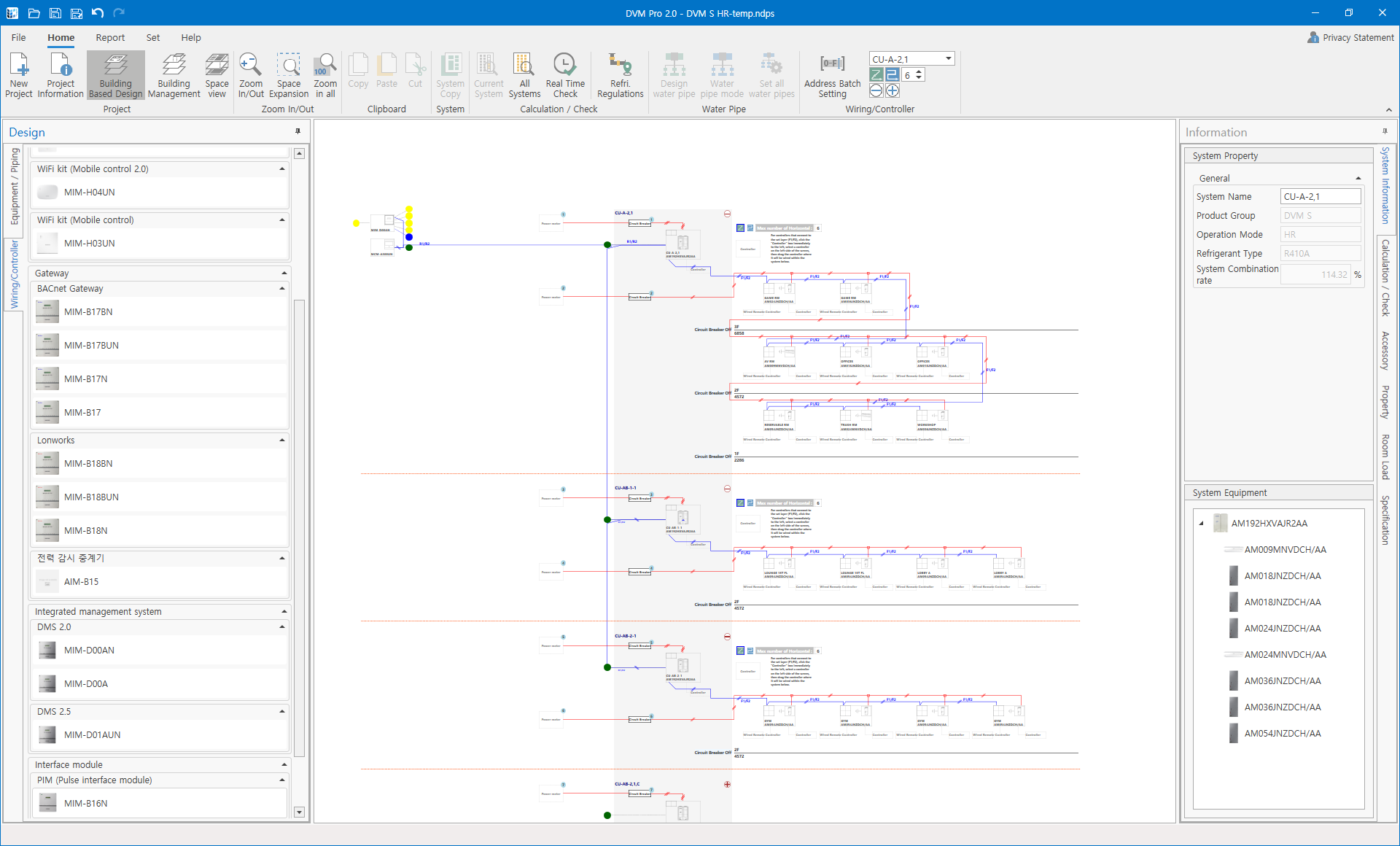1400x846 pixels.
Task: Switch to the Equipment / Piping side tab
Action: point(14,187)
